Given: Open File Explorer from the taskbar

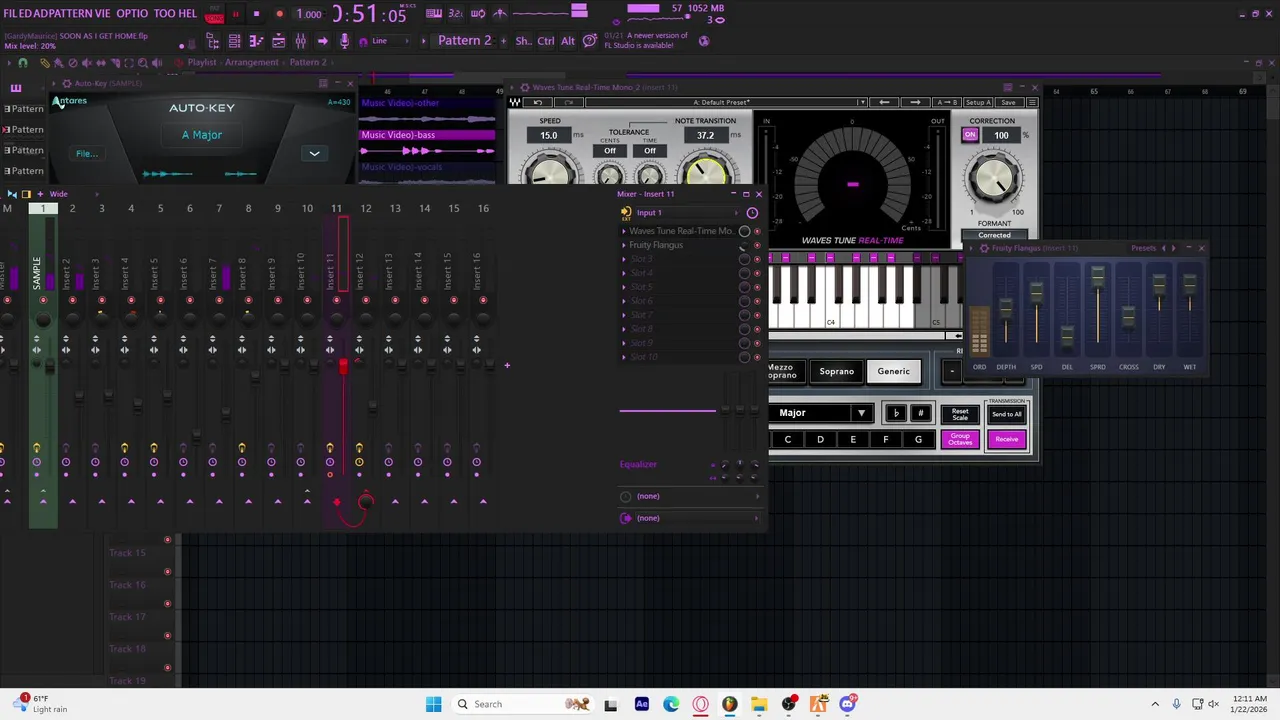Looking at the screenshot, I should point(759,704).
